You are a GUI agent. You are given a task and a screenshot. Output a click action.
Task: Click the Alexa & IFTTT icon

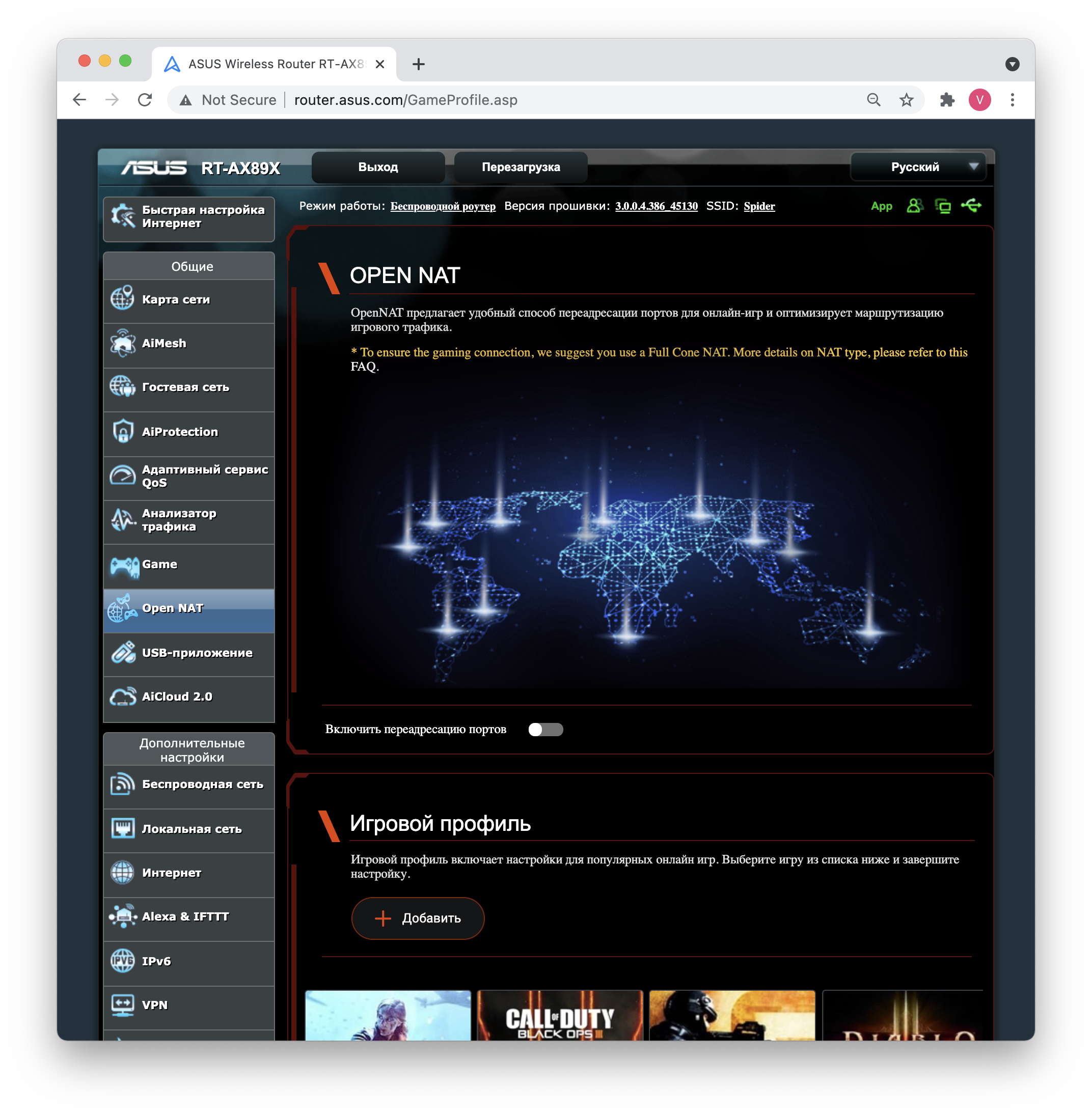click(x=122, y=916)
